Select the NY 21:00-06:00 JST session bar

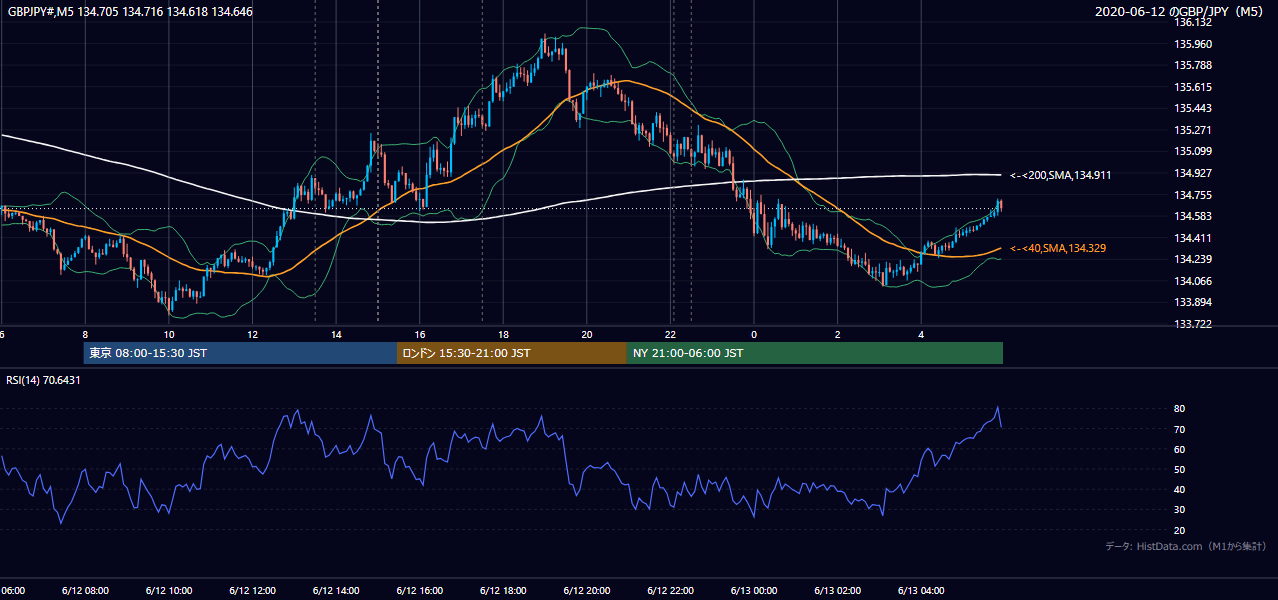tap(815, 353)
